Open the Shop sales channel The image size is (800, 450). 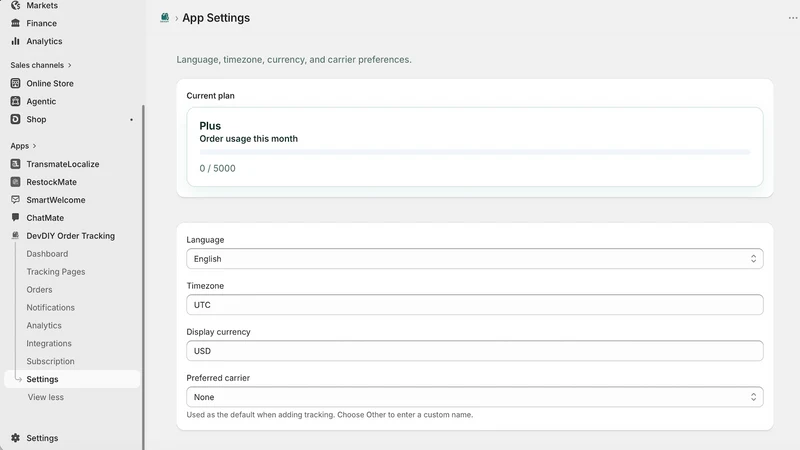point(36,119)
